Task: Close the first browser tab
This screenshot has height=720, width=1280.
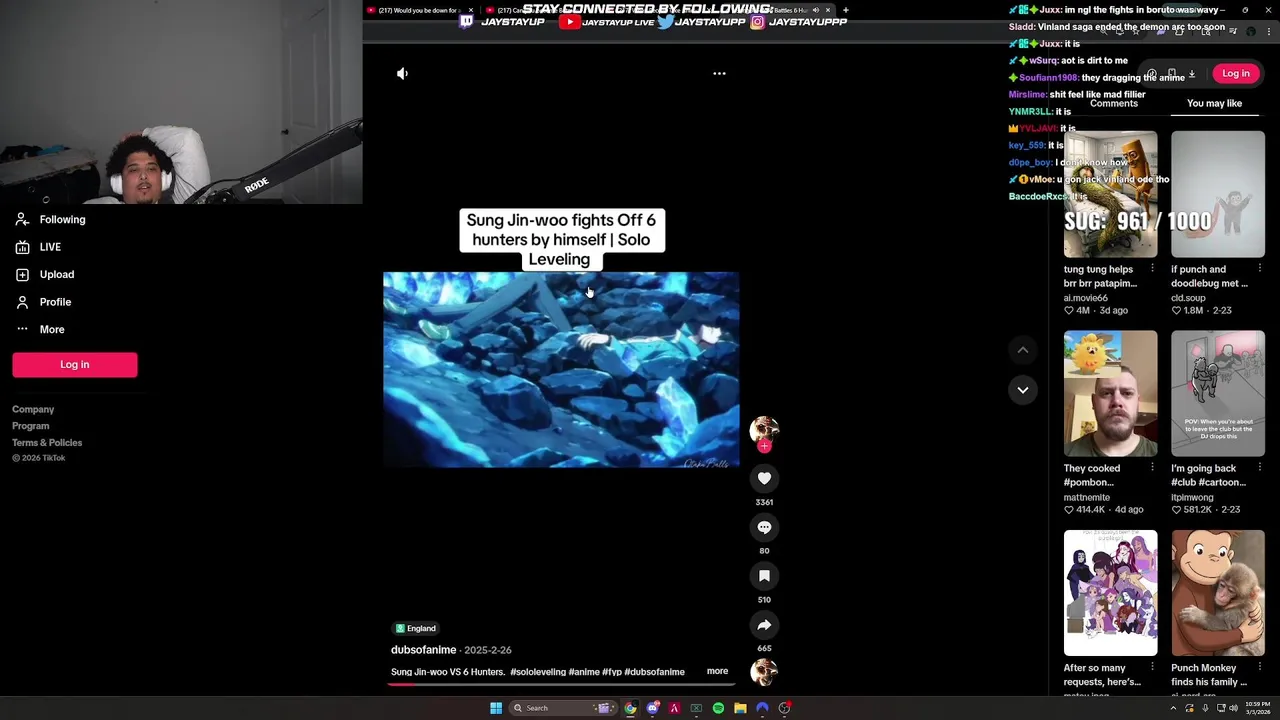Action: coord(470,10)
